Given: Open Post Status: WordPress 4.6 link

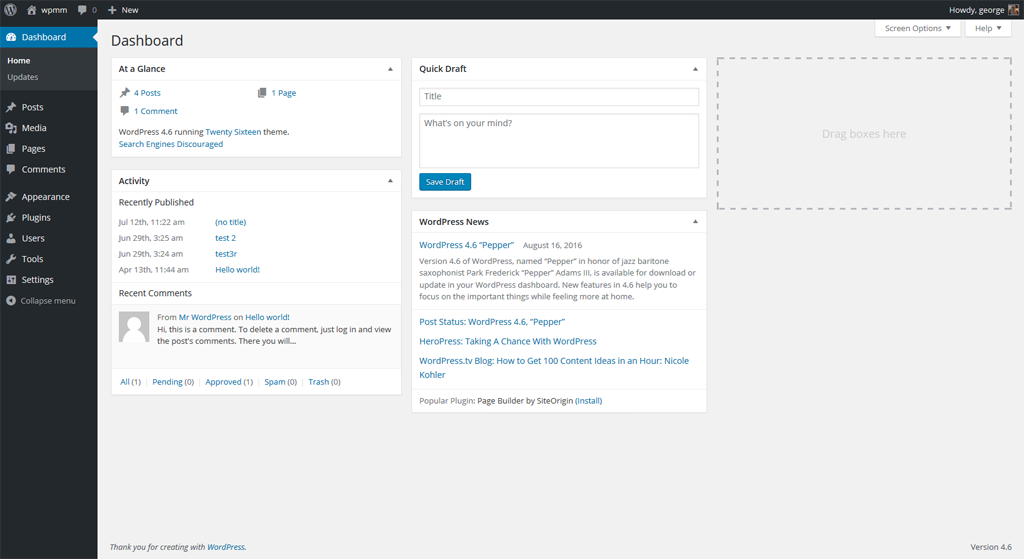Looking at the screenshot, I should pyautogui.click(x=492, y=322).
